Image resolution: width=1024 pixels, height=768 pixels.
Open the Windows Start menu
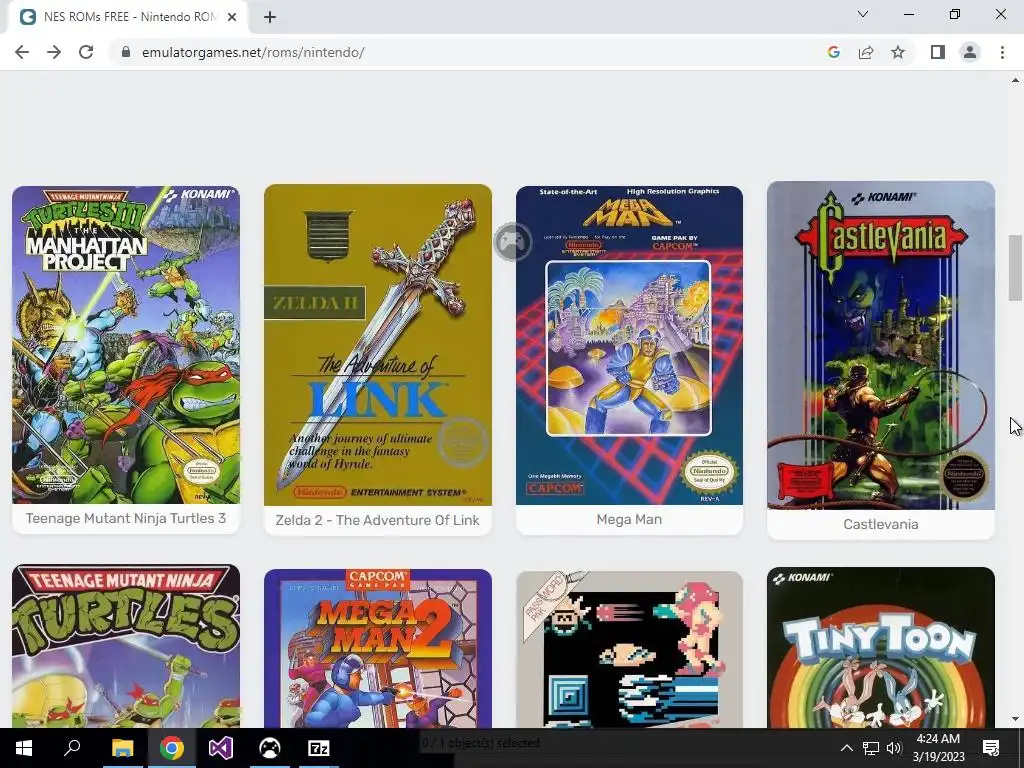tap(24, 748)
